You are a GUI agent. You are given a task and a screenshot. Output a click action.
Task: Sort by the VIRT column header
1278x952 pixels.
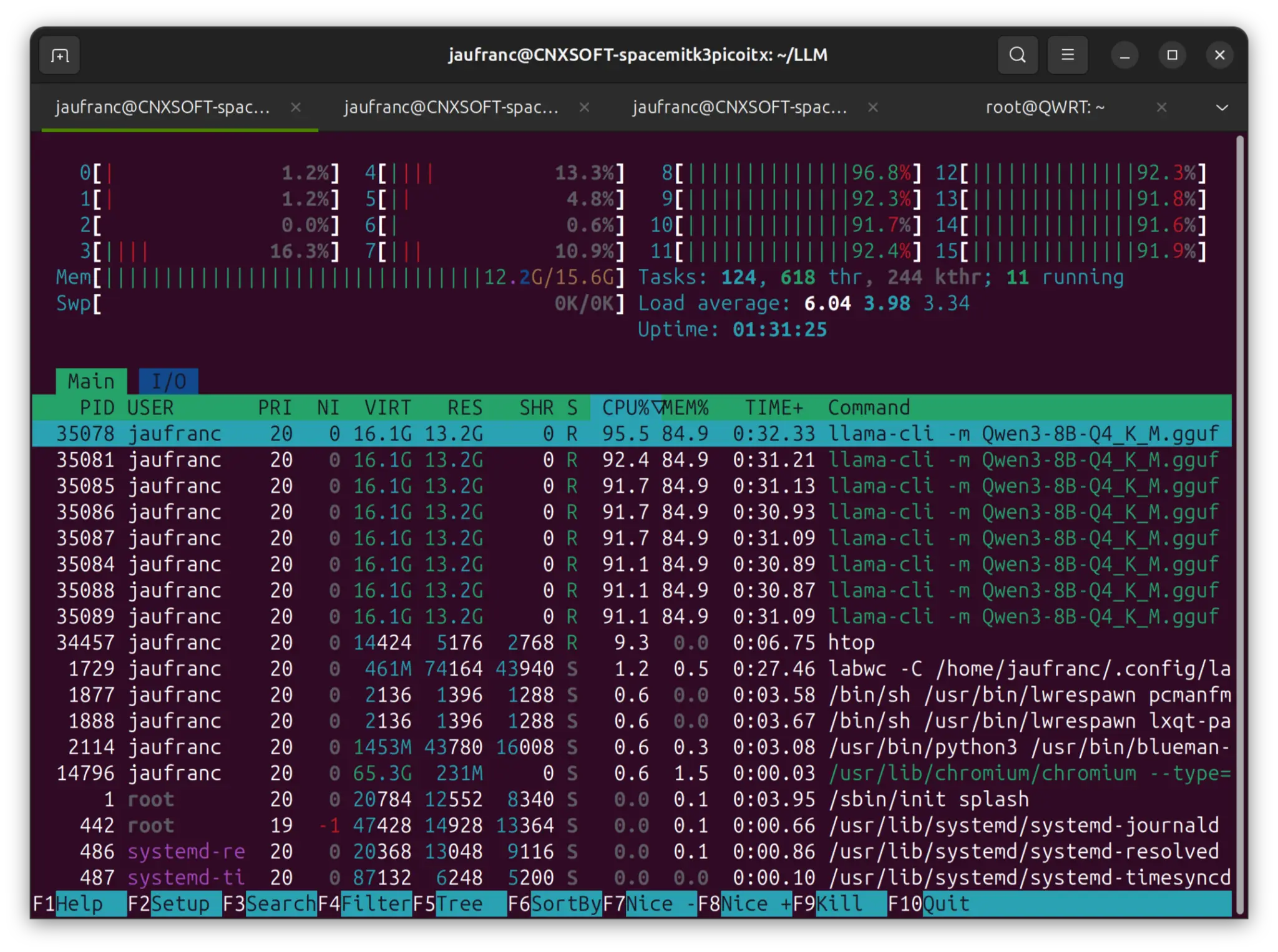click(388, 407)
